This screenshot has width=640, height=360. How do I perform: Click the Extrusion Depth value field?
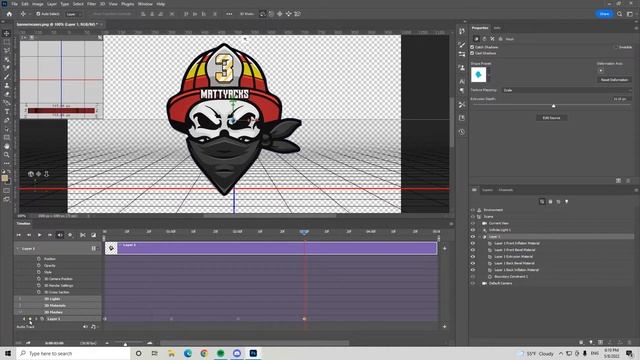click(620, 99)
